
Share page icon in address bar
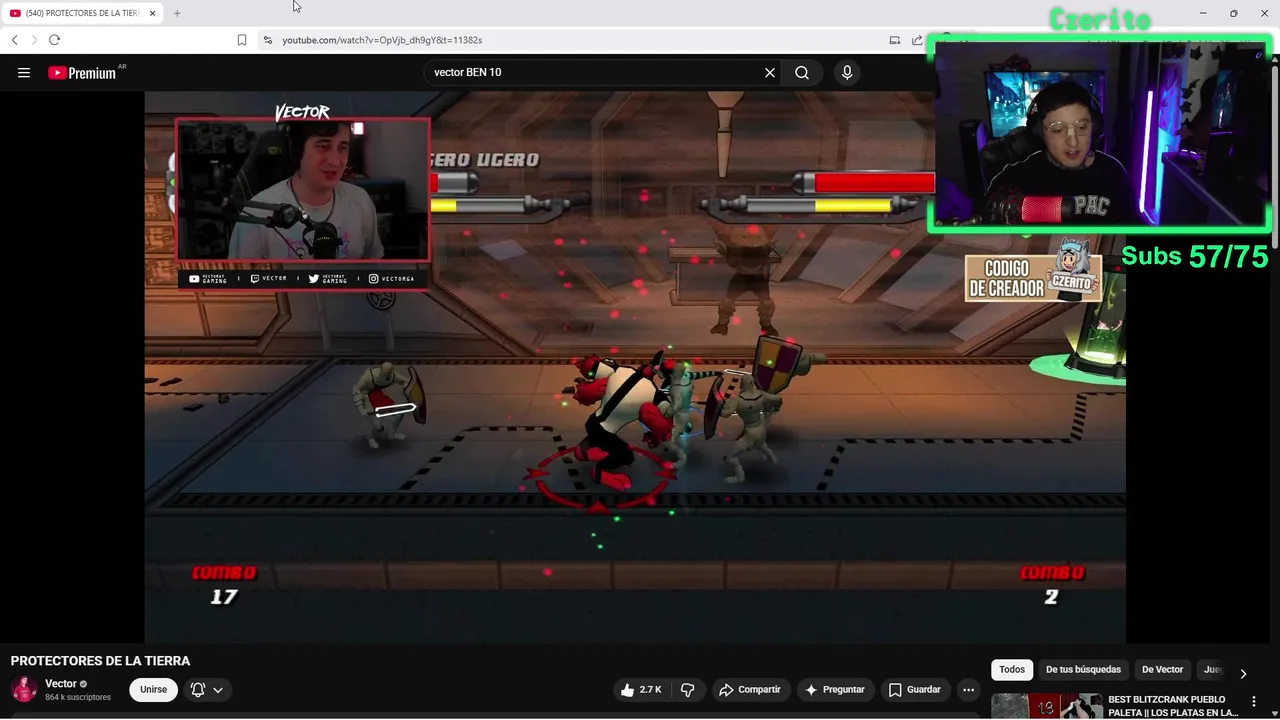917,40
